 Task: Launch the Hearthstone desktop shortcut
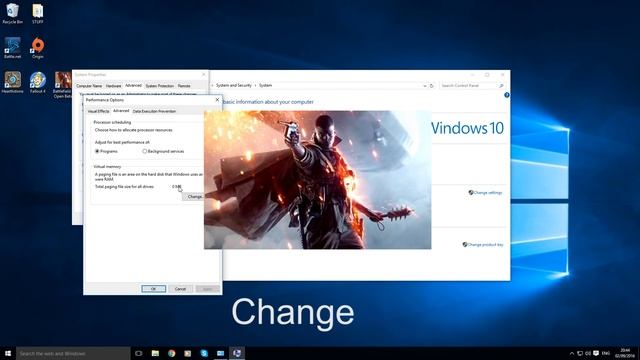(x=13, y=82)
